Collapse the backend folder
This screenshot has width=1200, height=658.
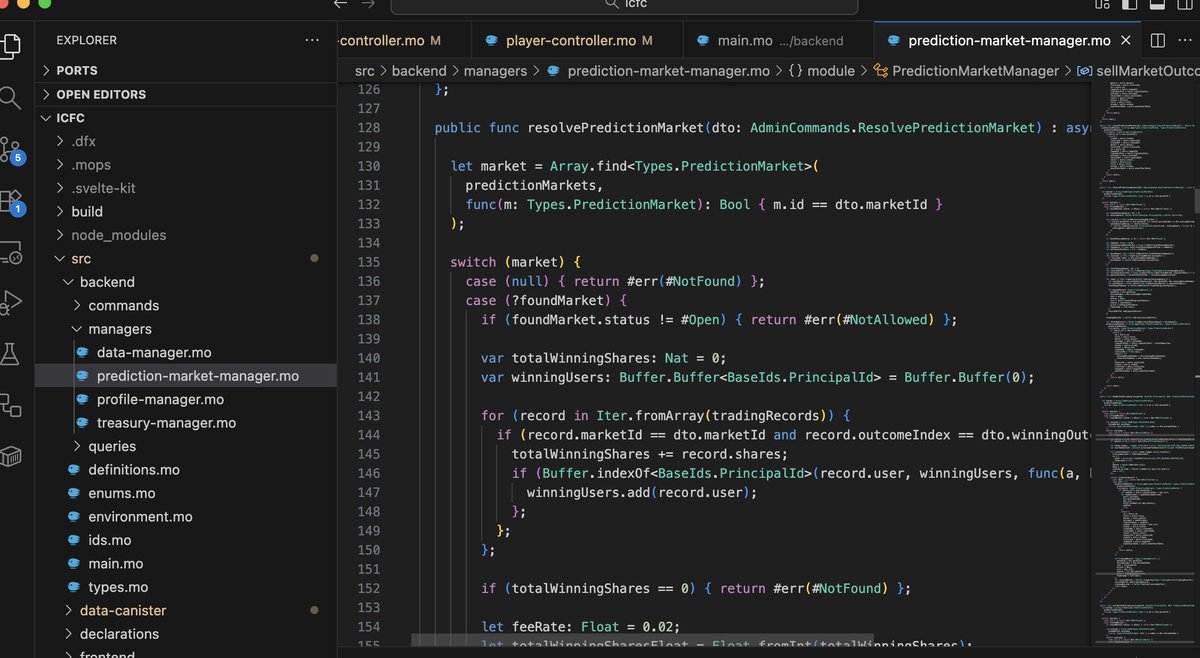click(185, 282)
